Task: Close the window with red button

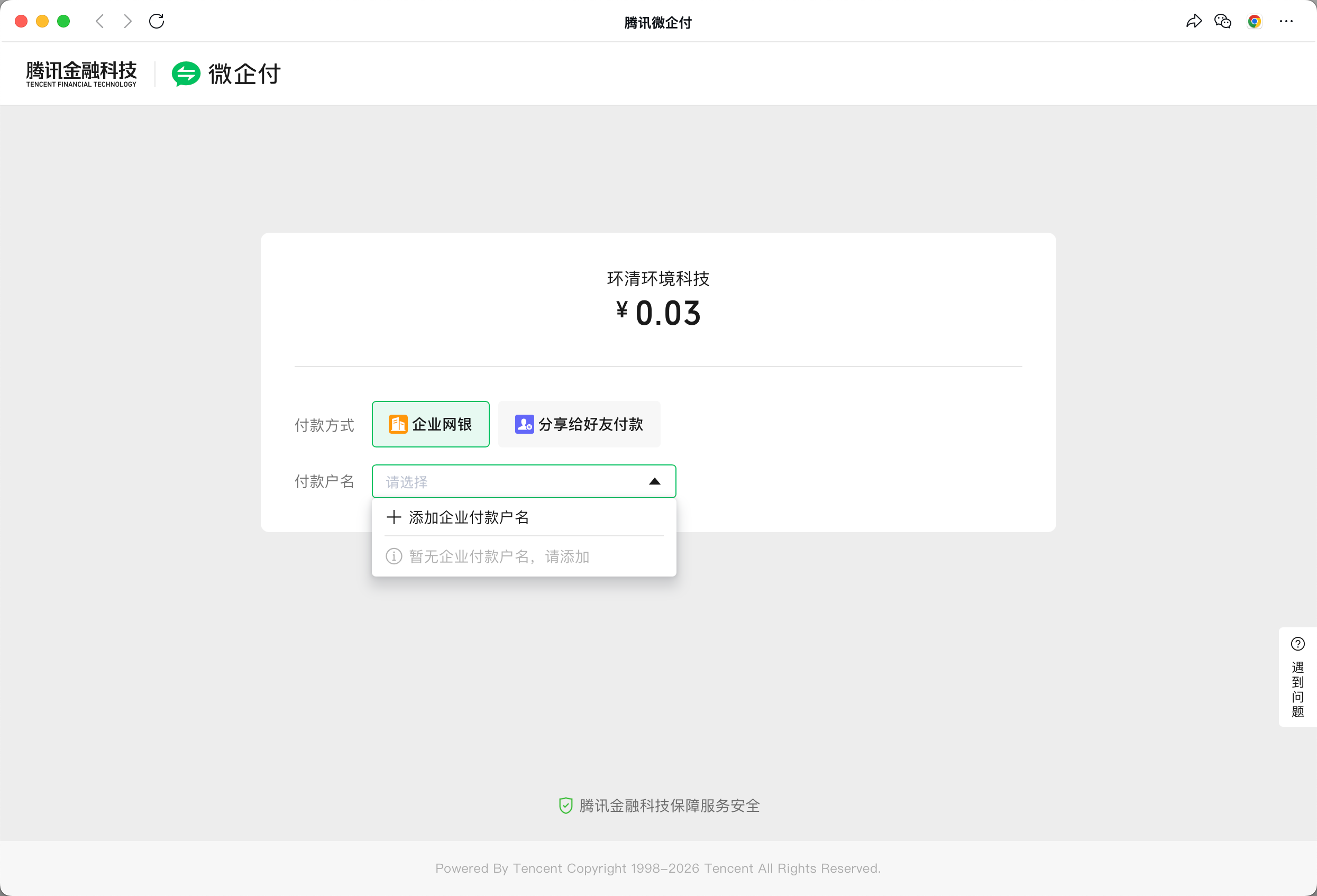Action: click(21, 22)
